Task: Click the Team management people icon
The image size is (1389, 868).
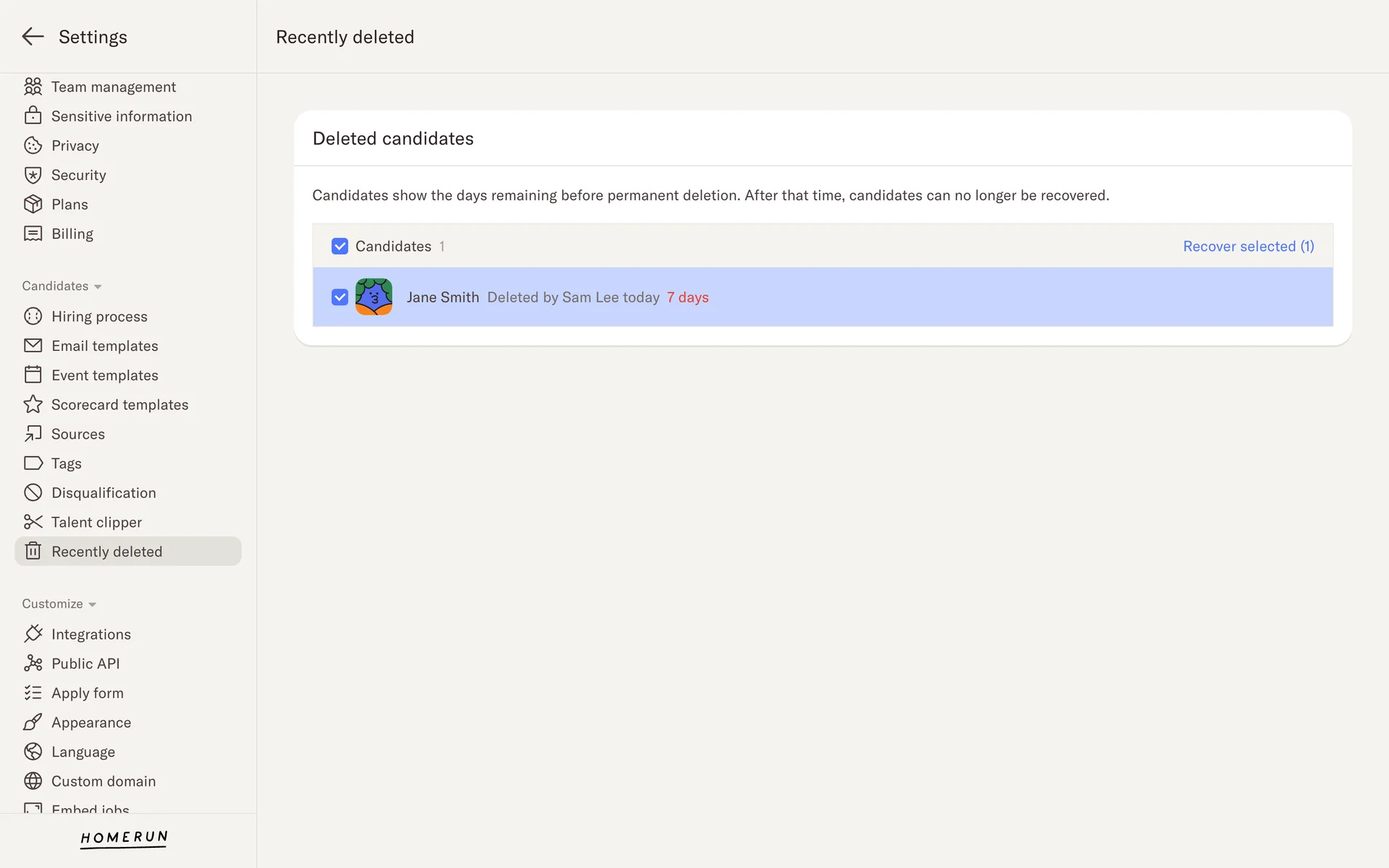Action: pyautogui.click(x=33, y=87)
